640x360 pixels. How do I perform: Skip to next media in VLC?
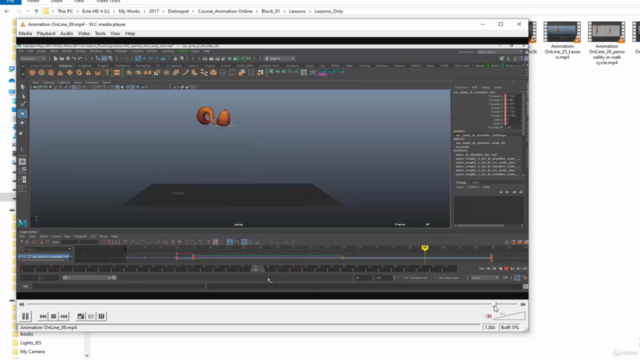[64, 316]
